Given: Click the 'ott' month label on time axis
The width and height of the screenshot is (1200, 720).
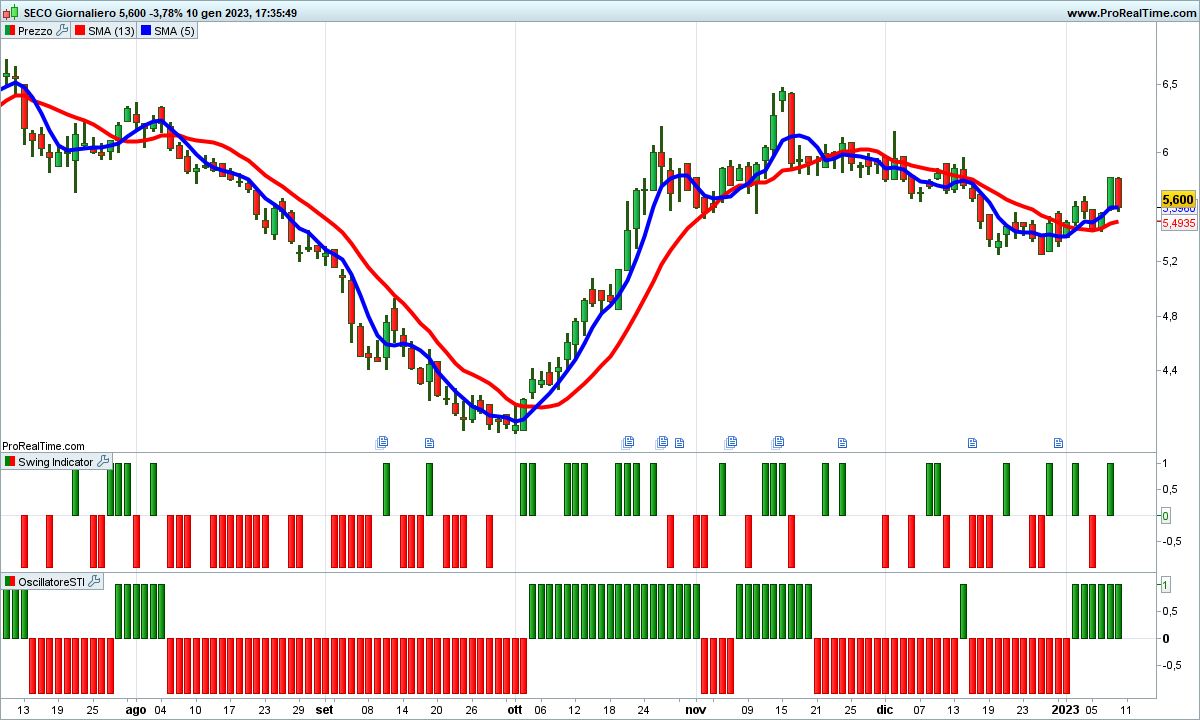Looking at the screenshot, I should [514, 709].
